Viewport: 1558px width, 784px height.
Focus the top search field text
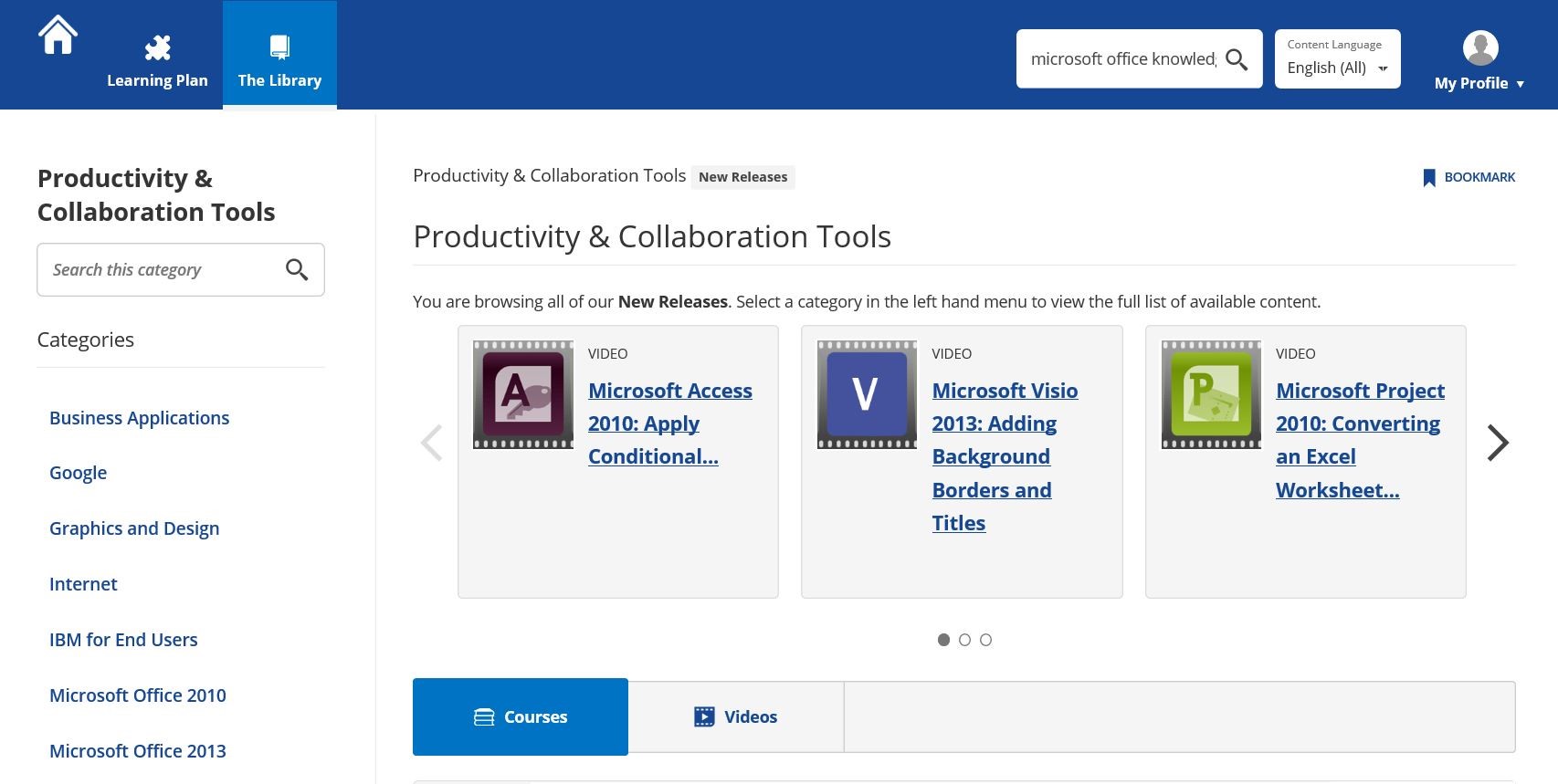click(1123, 59)
